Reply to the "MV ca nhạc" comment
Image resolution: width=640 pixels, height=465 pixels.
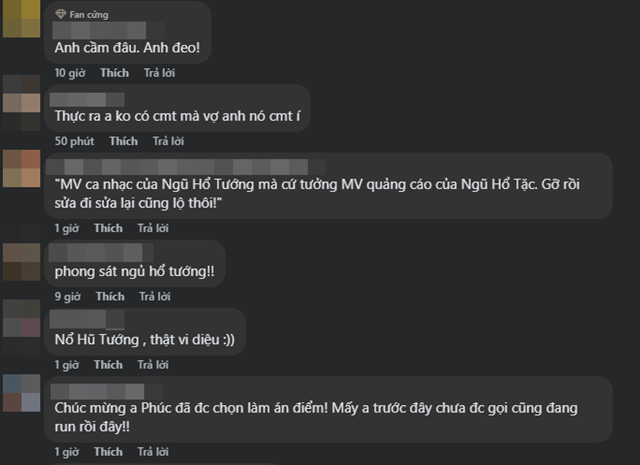[x=155, y=228]
